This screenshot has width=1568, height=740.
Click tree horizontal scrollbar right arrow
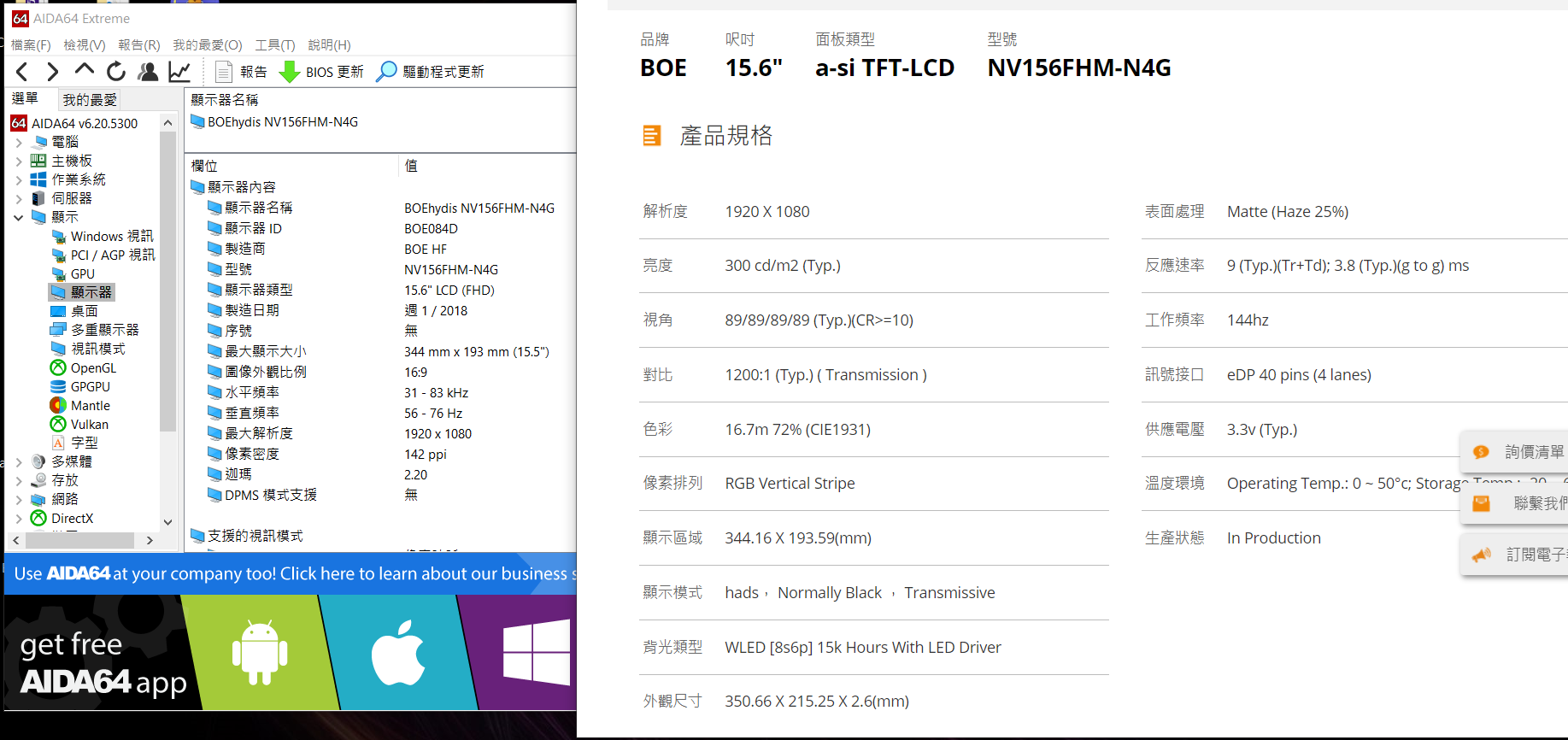(x=150, y=540)
